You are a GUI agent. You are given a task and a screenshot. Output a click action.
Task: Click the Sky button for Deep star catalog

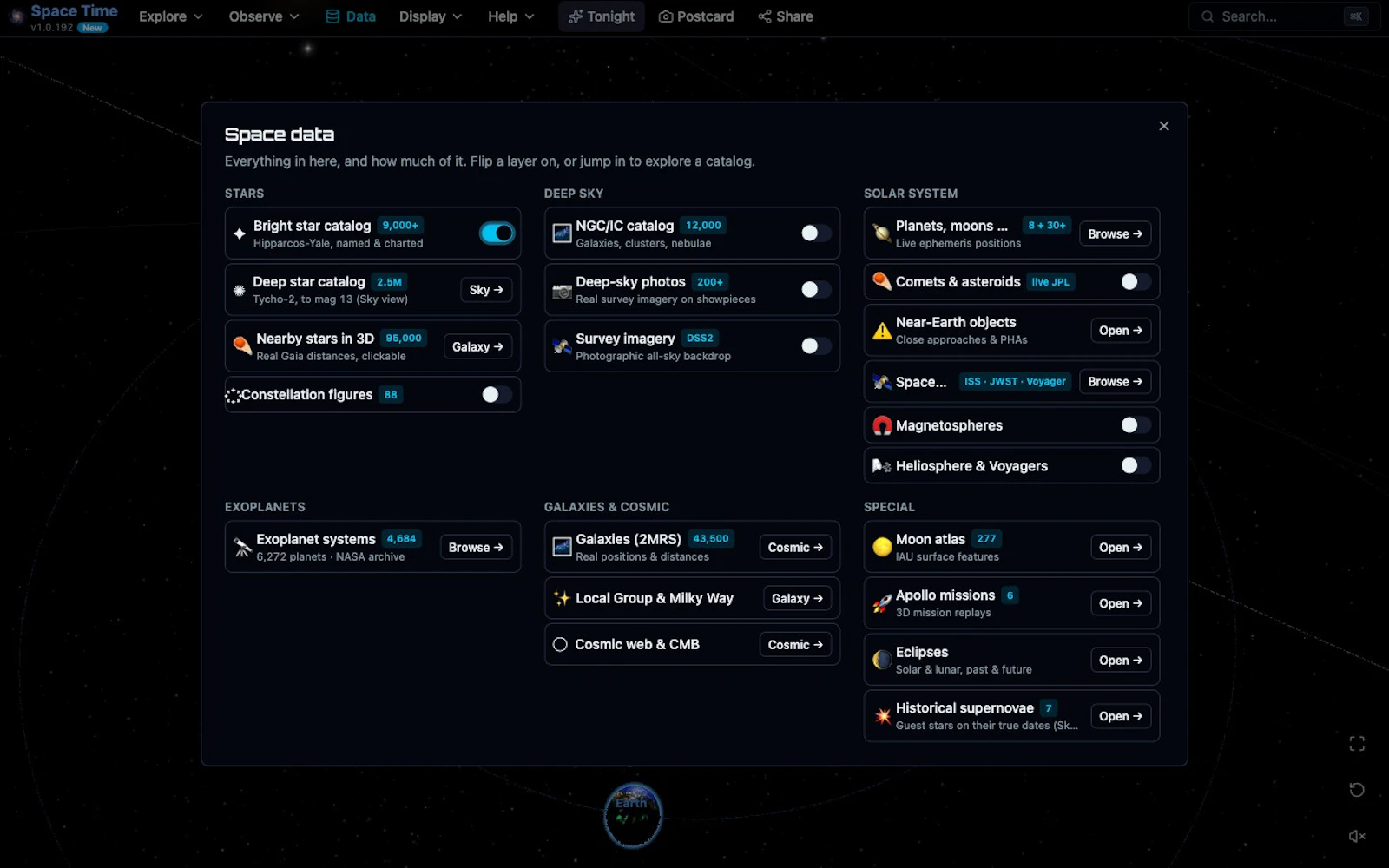coord(486,290)
